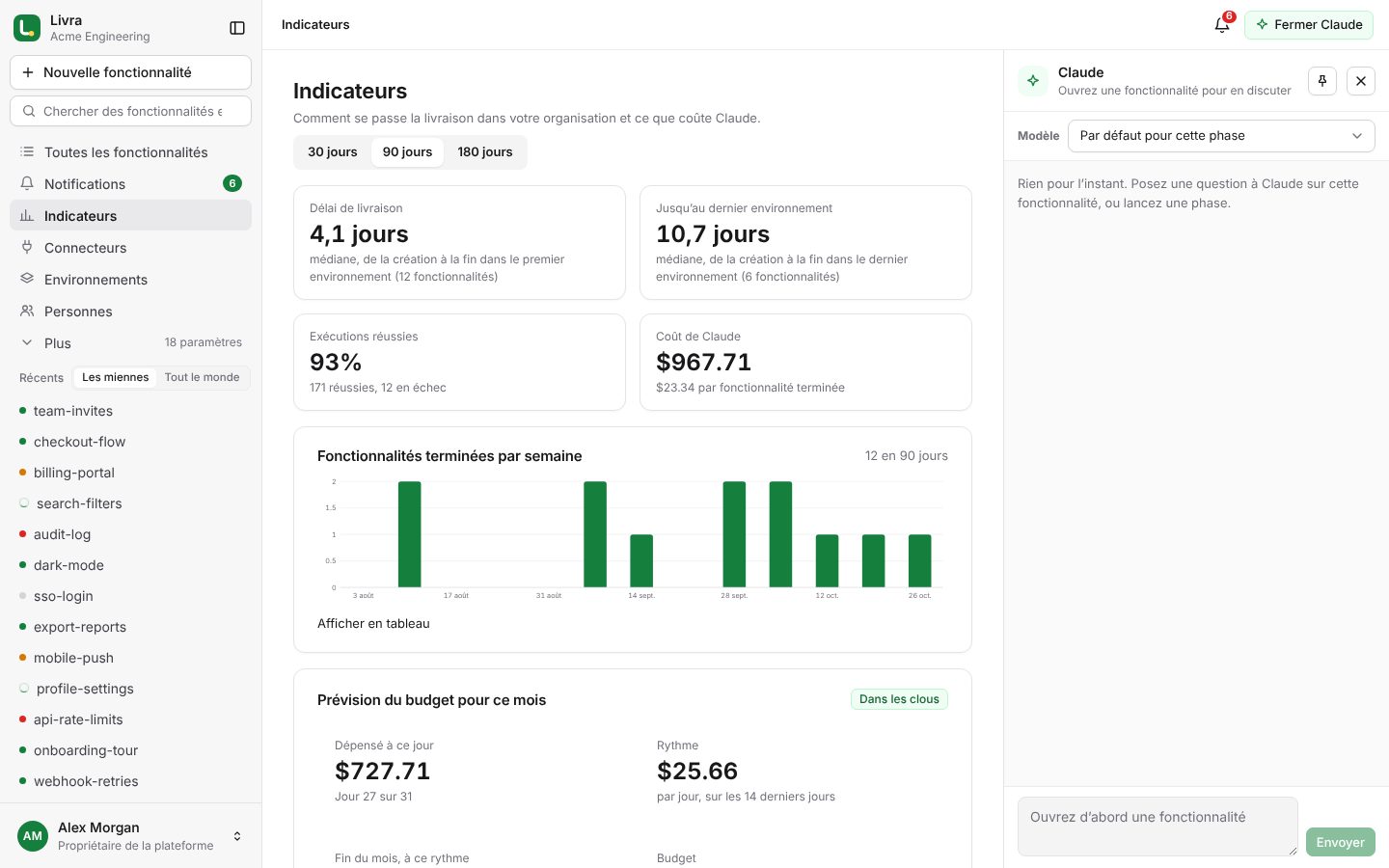The width and height of the screenshot is (1389, 868).
Task: Click Afficher en tableau link
Action: pos(373,624)
